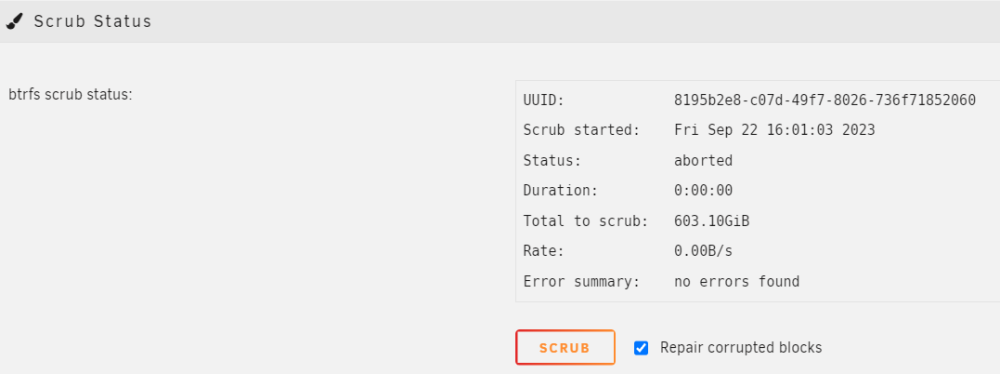Image resolution: width=1000 pixels, height=374 pixels.
Task: Click the brush icon beside Scrub Status
Action: click(15, 22)
